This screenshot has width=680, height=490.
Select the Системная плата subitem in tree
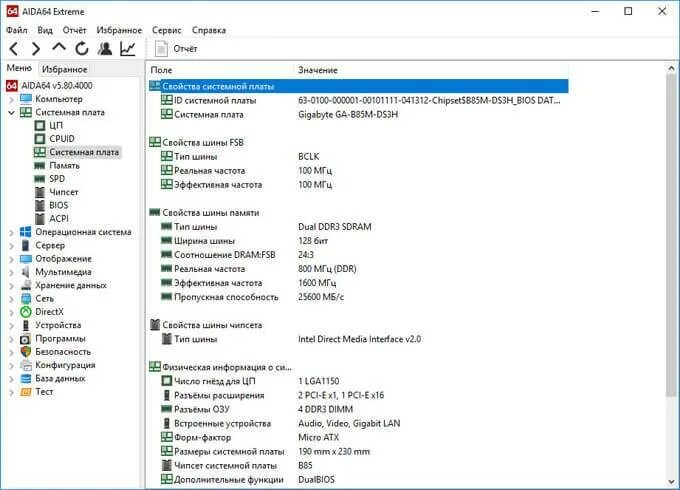(84, 152)
